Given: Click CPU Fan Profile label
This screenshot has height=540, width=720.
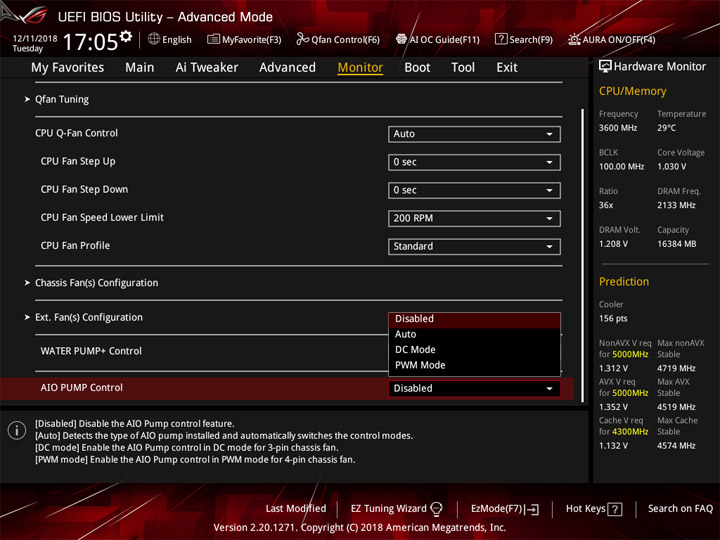Looking at the screenshot, I should 75,246.
